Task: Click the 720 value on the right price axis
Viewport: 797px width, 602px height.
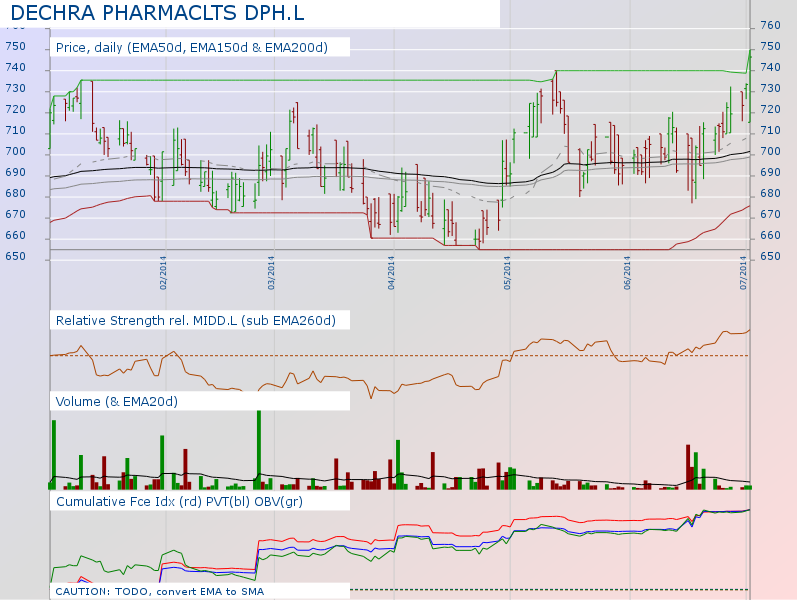Action: tap(770, 109)
